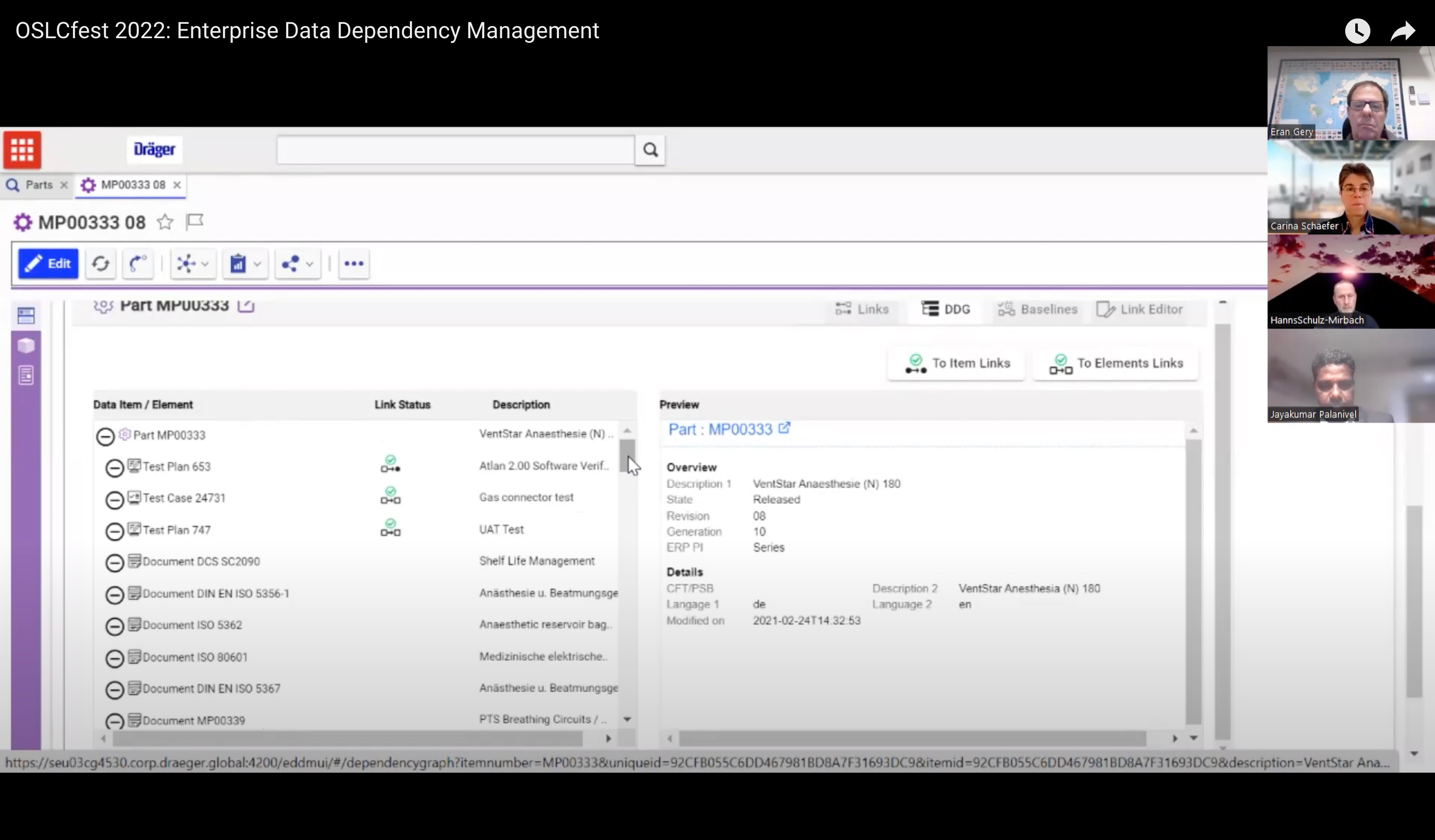The height and width of the screenshot is (840, 1435).
Task: Collapse Document DCS SC2090 node
Action: point(115,563)
